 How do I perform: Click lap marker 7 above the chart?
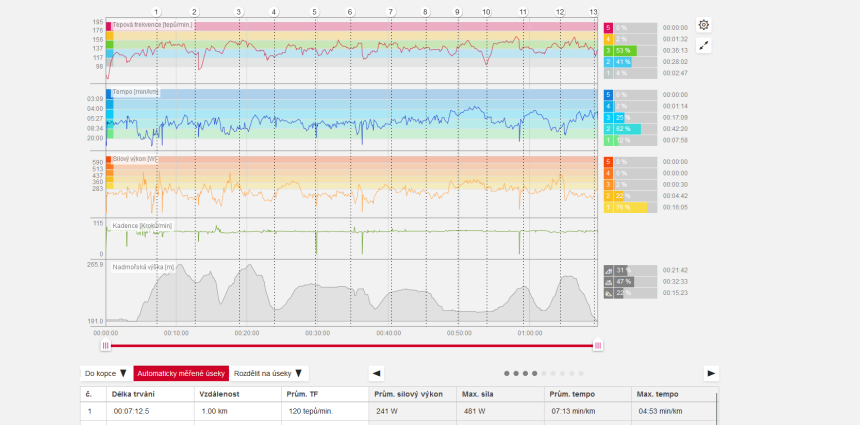coord(391,12)
